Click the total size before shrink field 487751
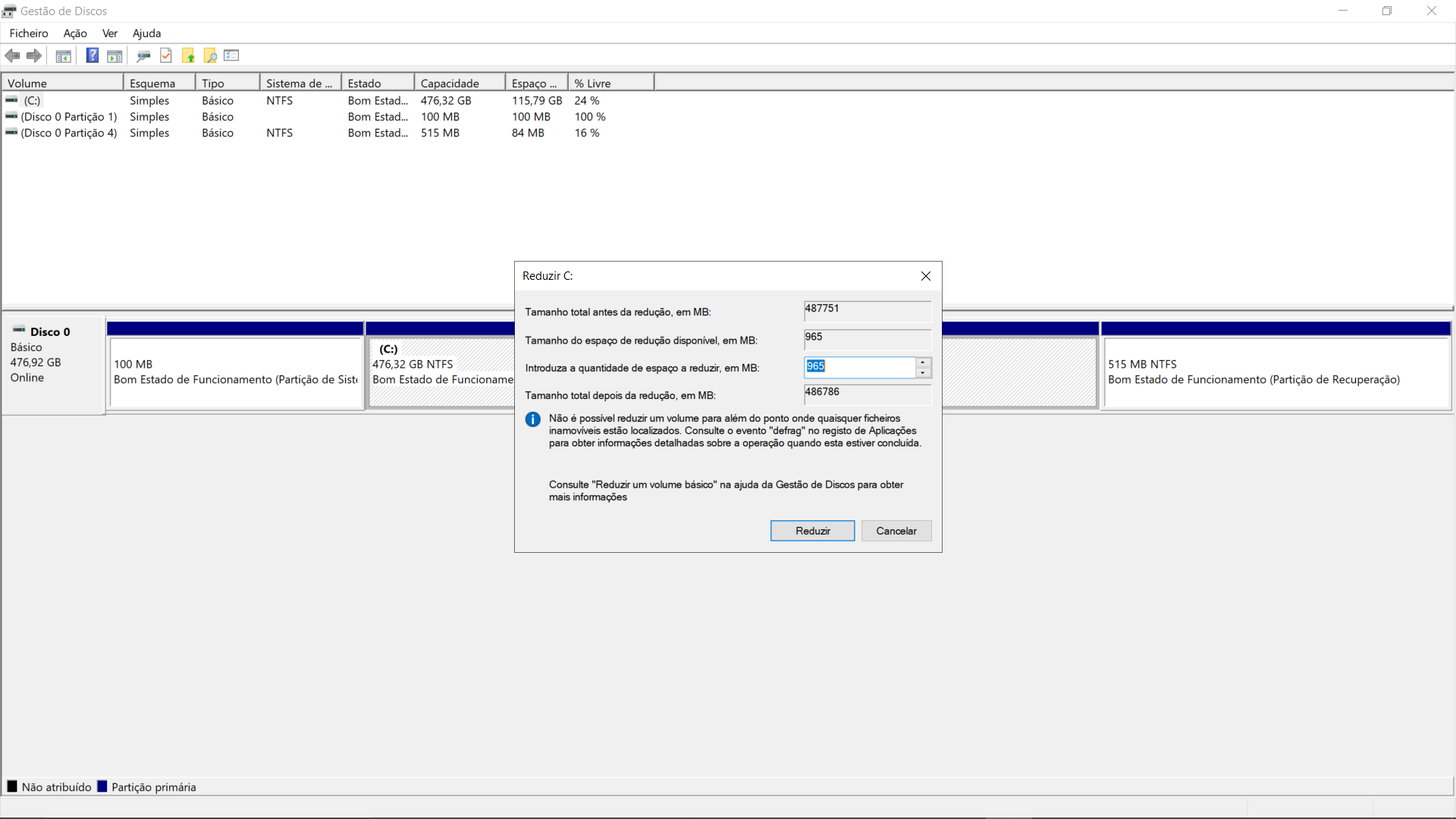 pos(868,310)
